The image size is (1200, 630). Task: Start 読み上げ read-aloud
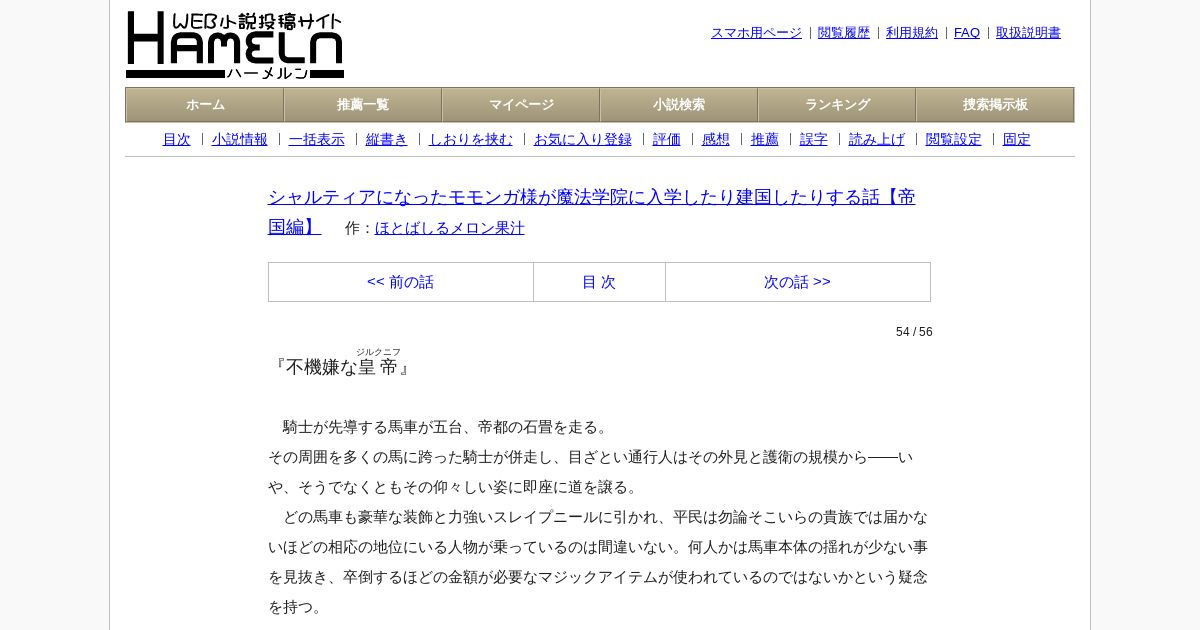877,140
